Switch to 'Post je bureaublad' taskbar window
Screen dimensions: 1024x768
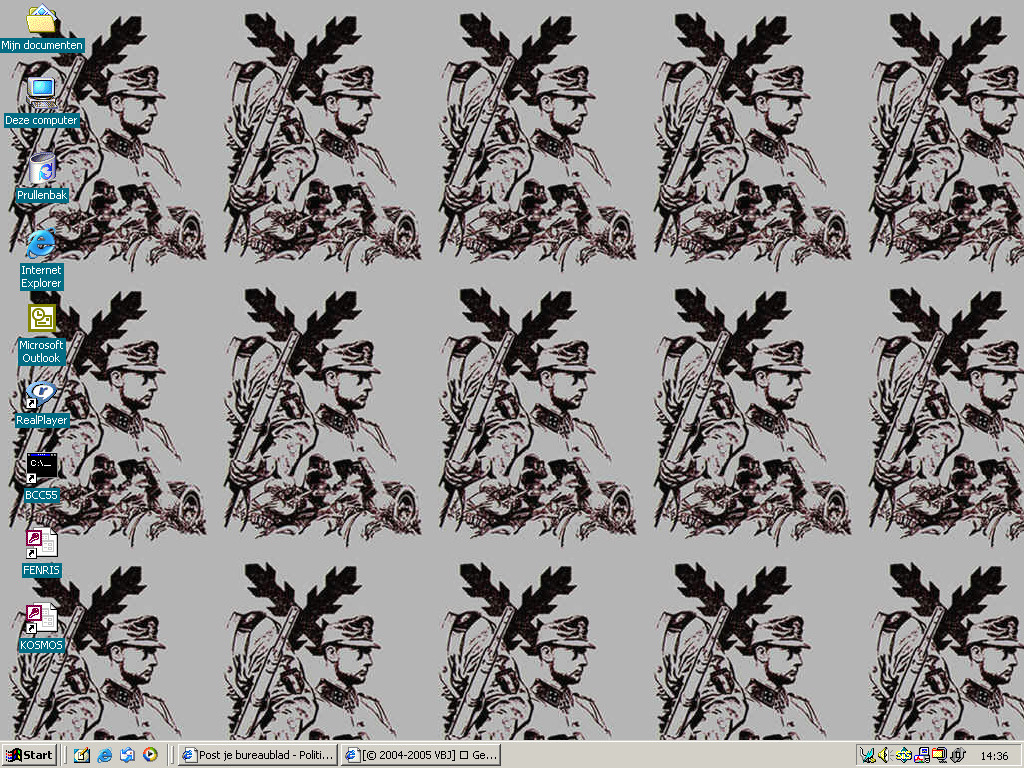tap(257, 755)
